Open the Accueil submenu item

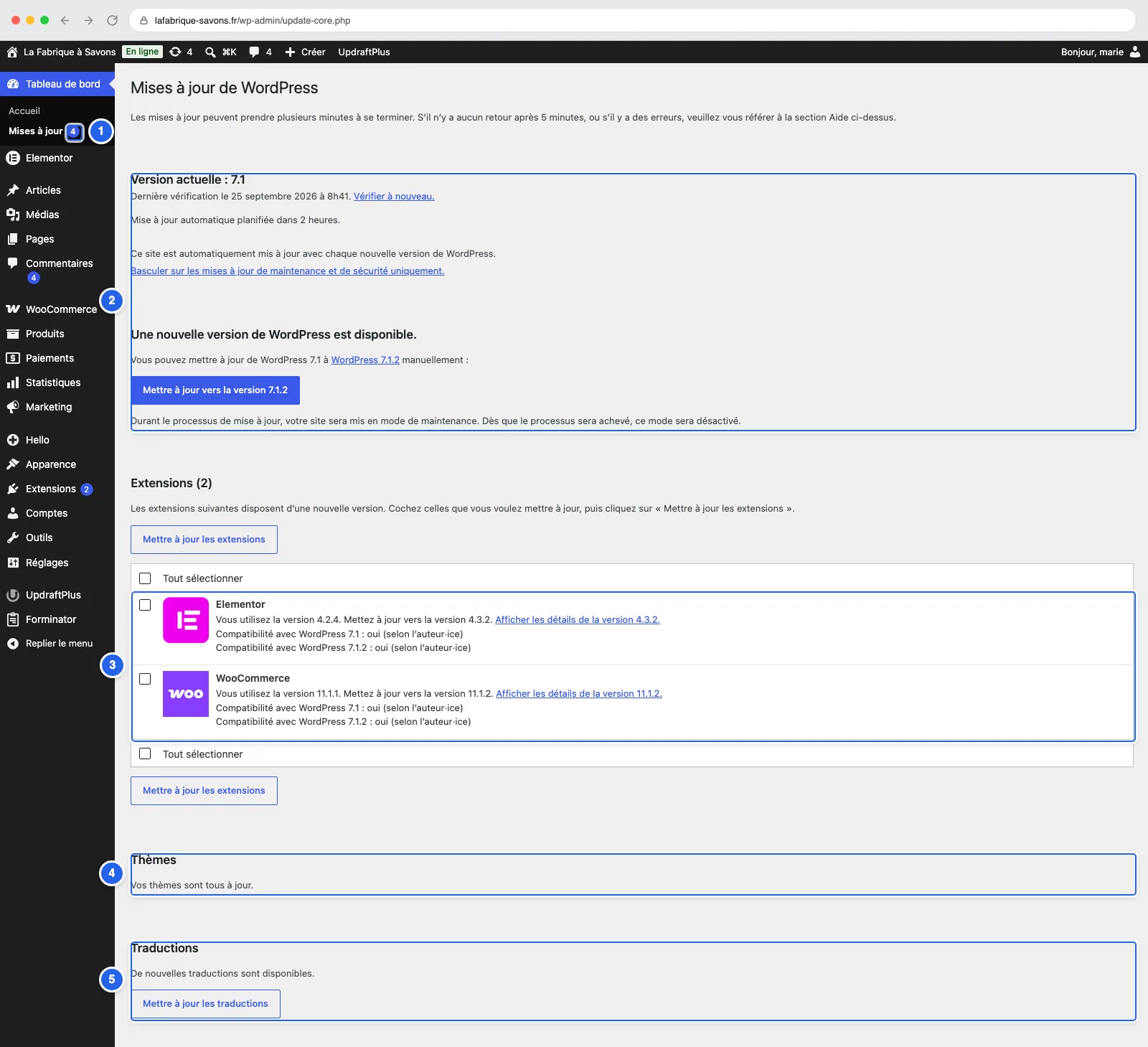click(x=24, y=111)
